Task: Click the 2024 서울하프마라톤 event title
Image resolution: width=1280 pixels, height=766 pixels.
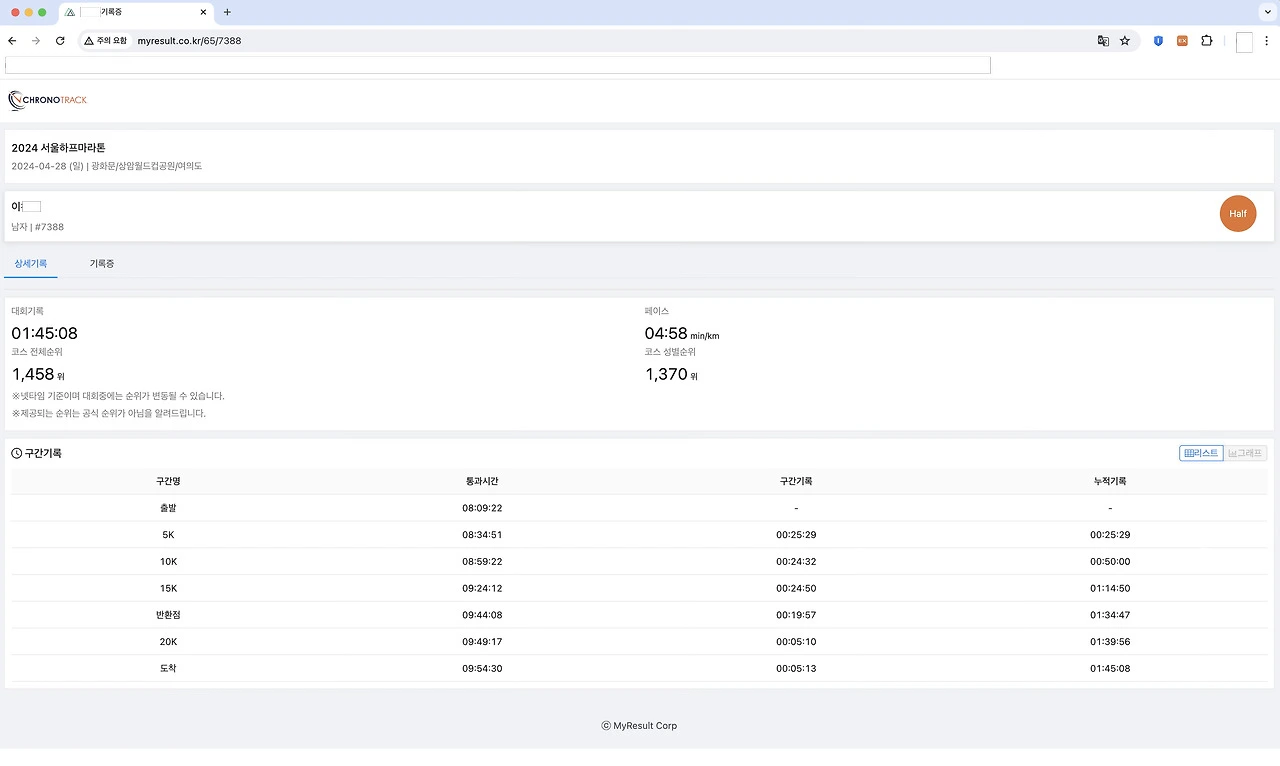Action: [x=58, y=148]
